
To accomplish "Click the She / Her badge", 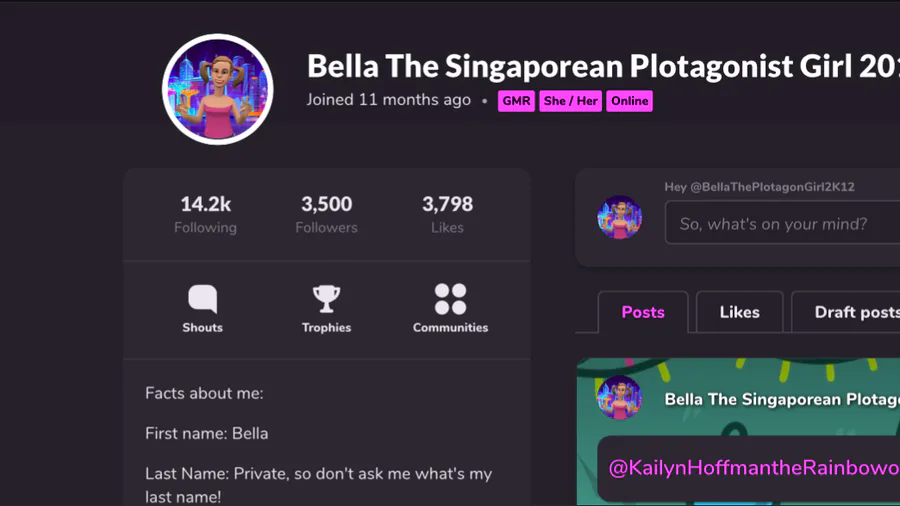I will [x=571, y=101].
